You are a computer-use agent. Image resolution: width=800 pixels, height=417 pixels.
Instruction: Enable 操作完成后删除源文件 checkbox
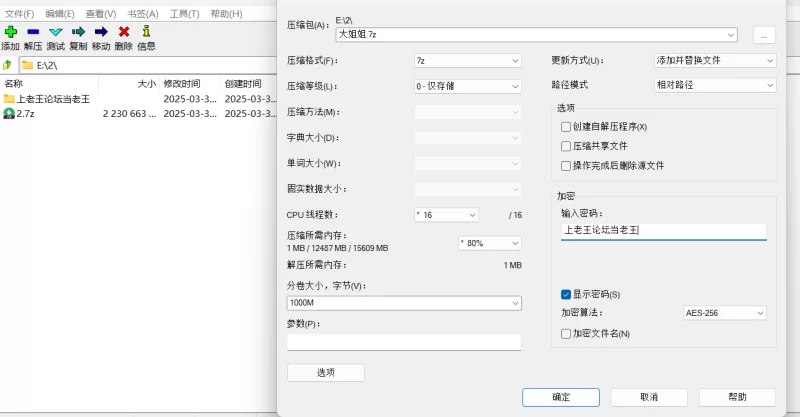[565, 165]
